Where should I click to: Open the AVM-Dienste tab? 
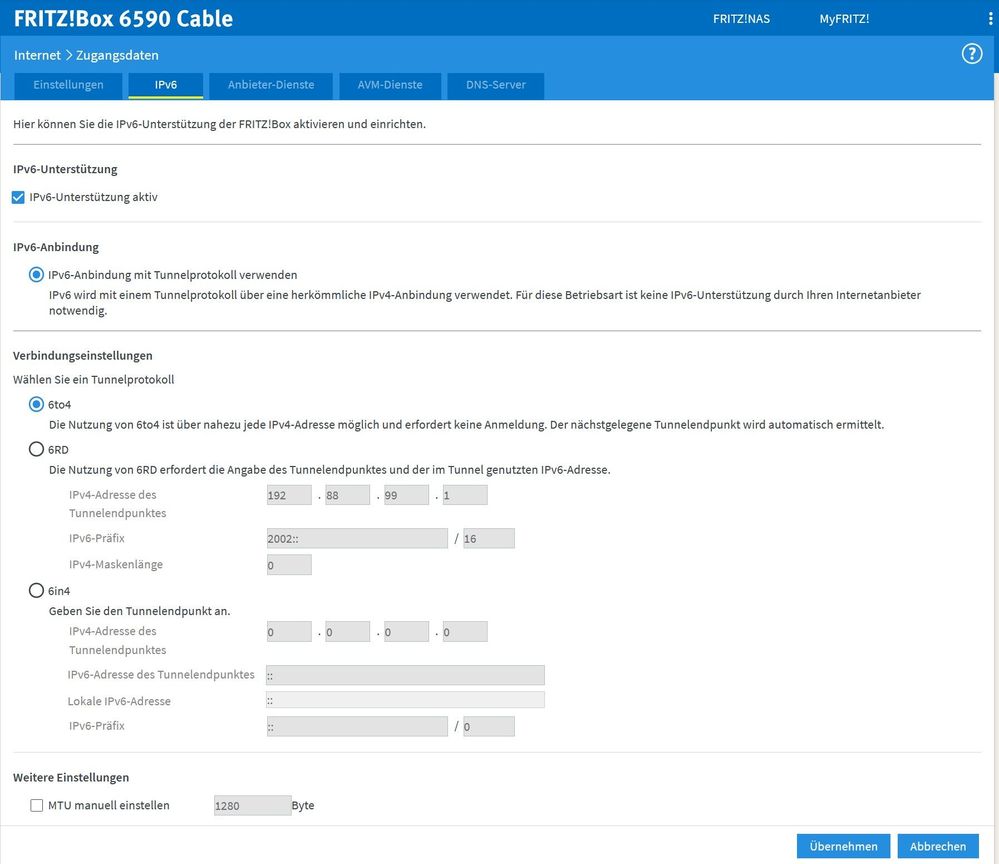[x=390, y=85]
